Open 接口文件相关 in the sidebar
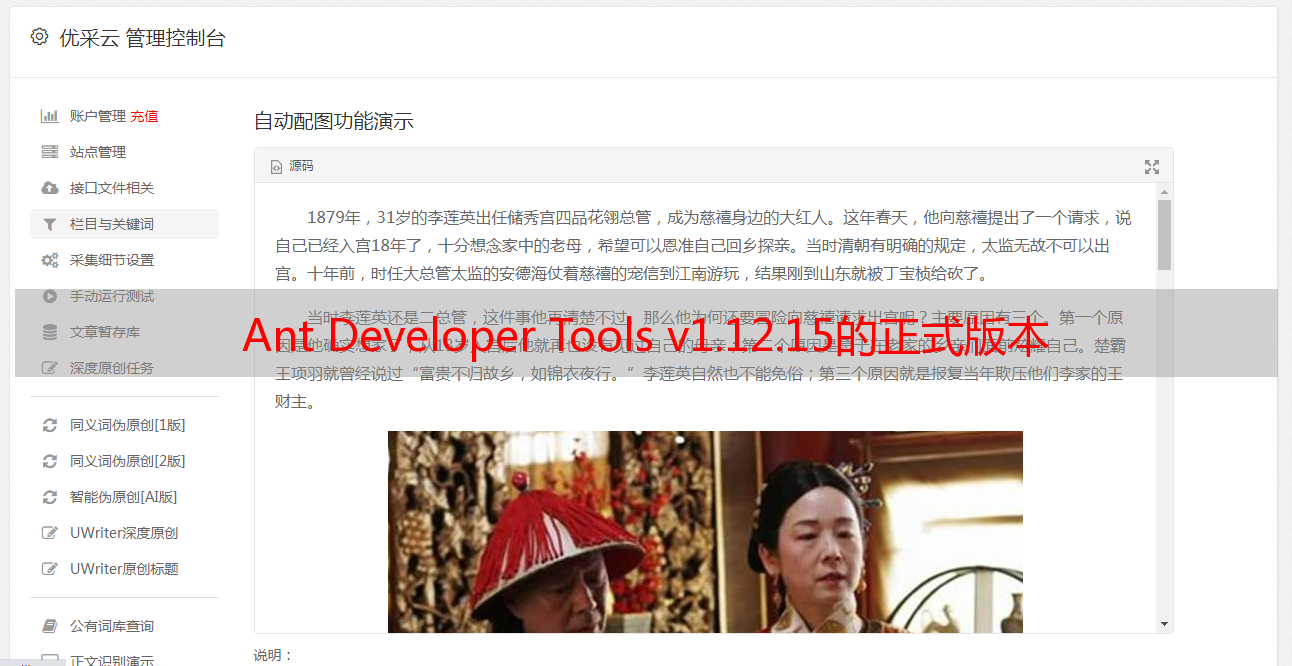The image size is (1292, 666). (x=112, y=188)
